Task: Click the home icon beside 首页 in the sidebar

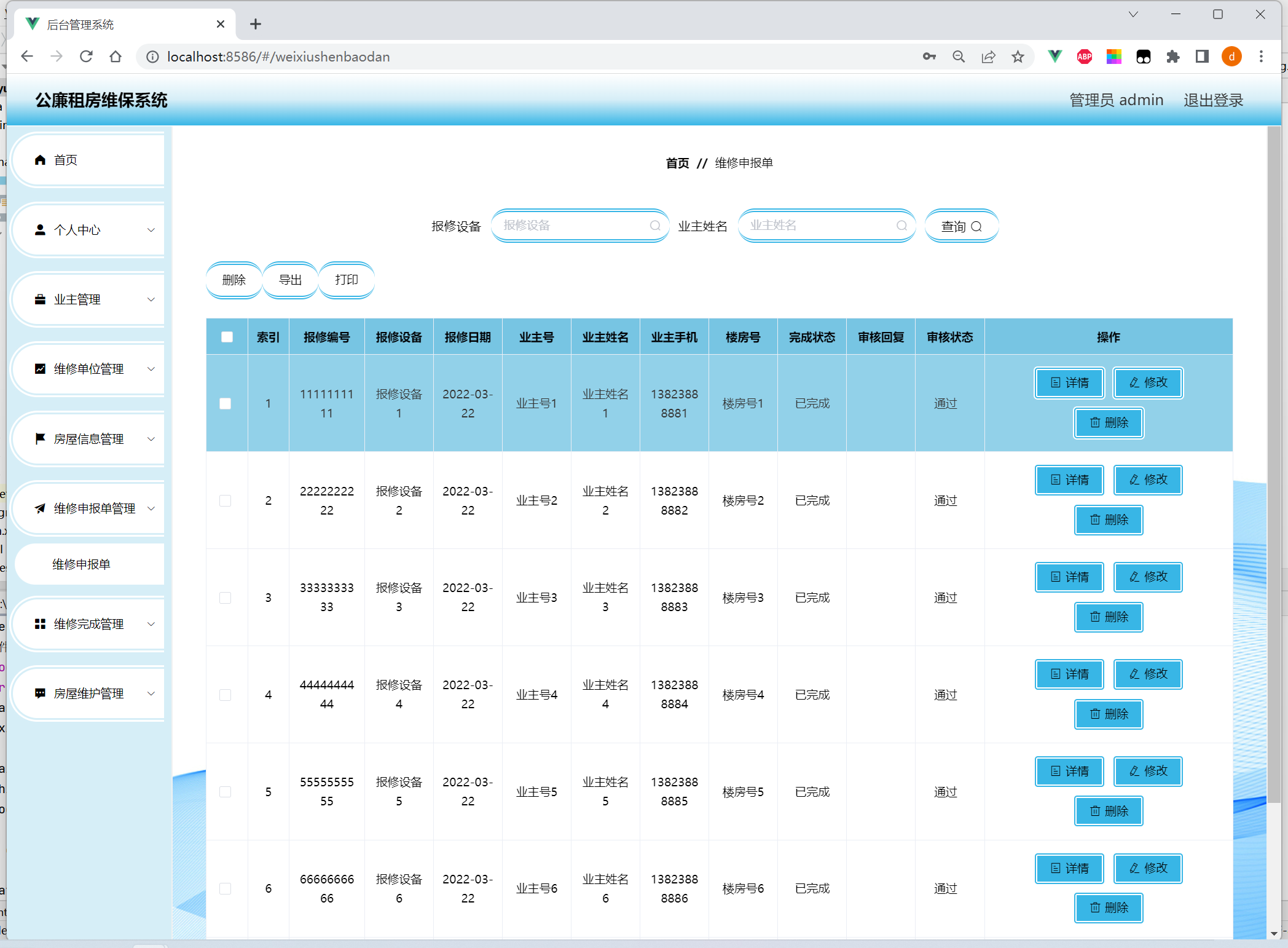Action: [x=41, y=160]
